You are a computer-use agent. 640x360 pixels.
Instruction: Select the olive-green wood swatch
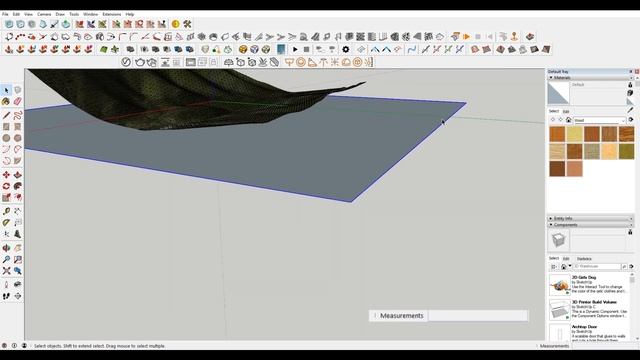[x=626, y=151]
